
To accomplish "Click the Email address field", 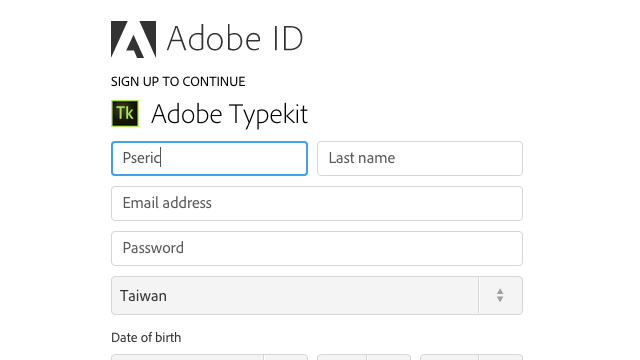I will pos(317,203).
